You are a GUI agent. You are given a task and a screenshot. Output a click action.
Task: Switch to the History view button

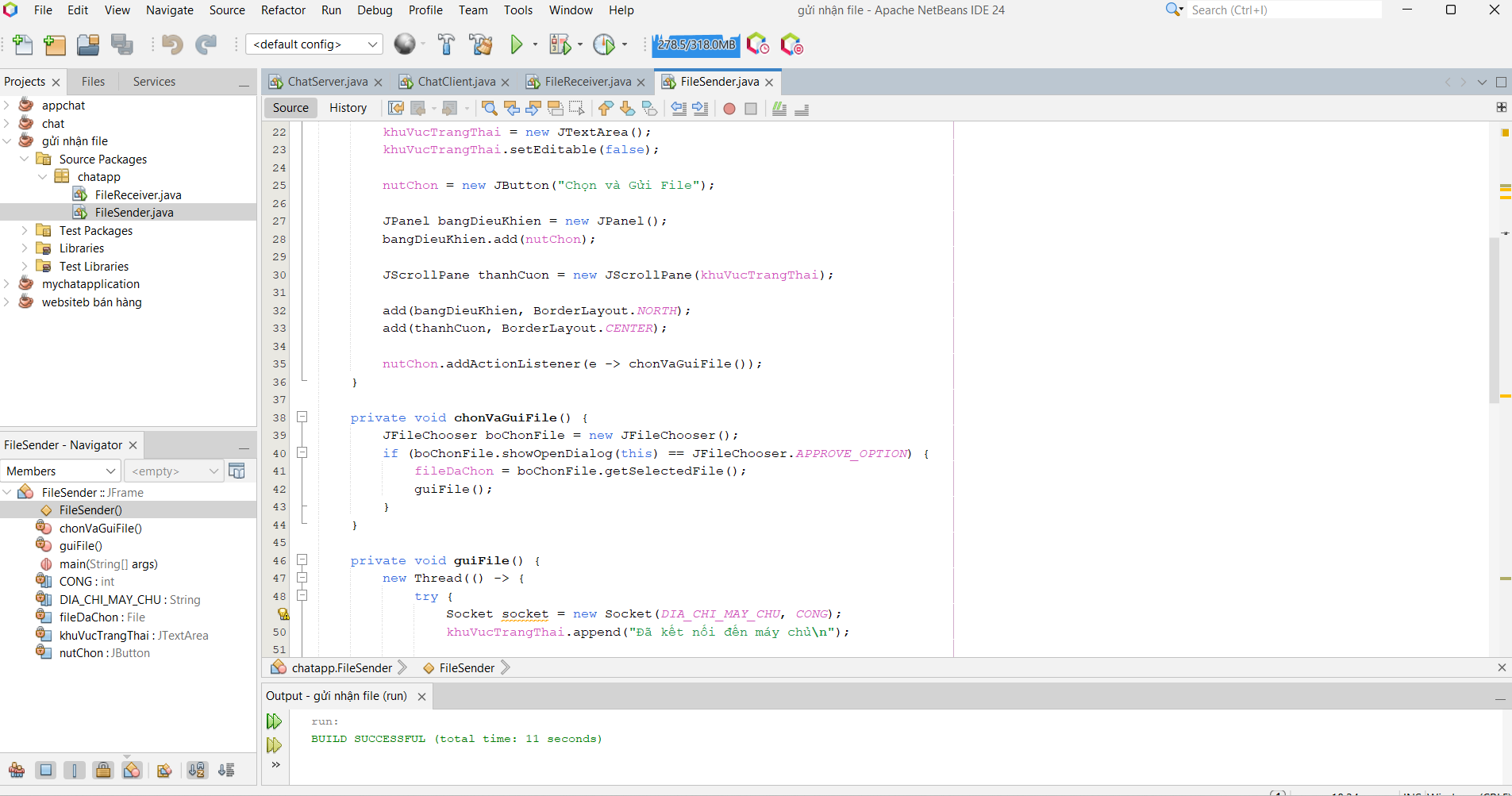pyautogui.click(x=348, y=108)
